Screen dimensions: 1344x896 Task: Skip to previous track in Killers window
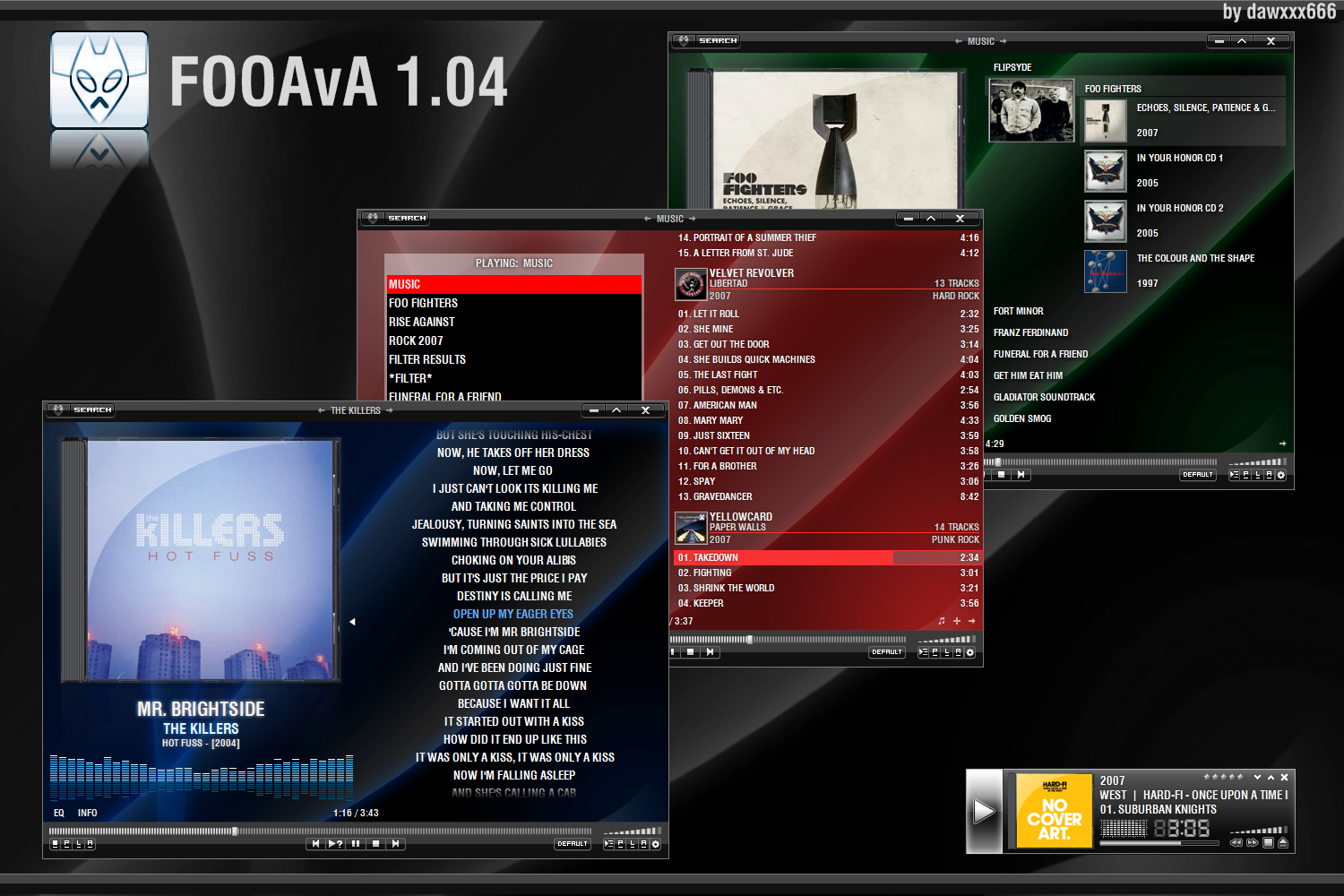pos(315,843)
